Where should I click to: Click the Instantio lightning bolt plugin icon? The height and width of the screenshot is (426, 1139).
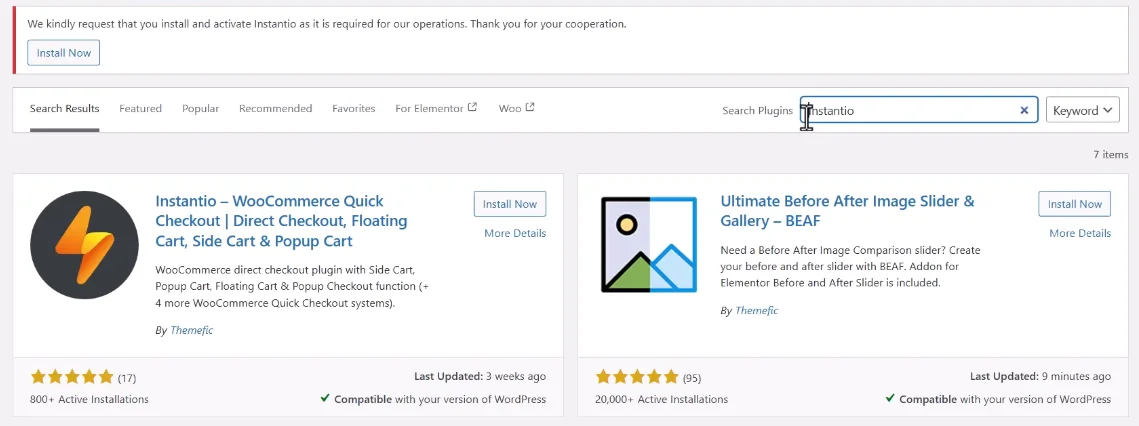(x=84, y=246)
